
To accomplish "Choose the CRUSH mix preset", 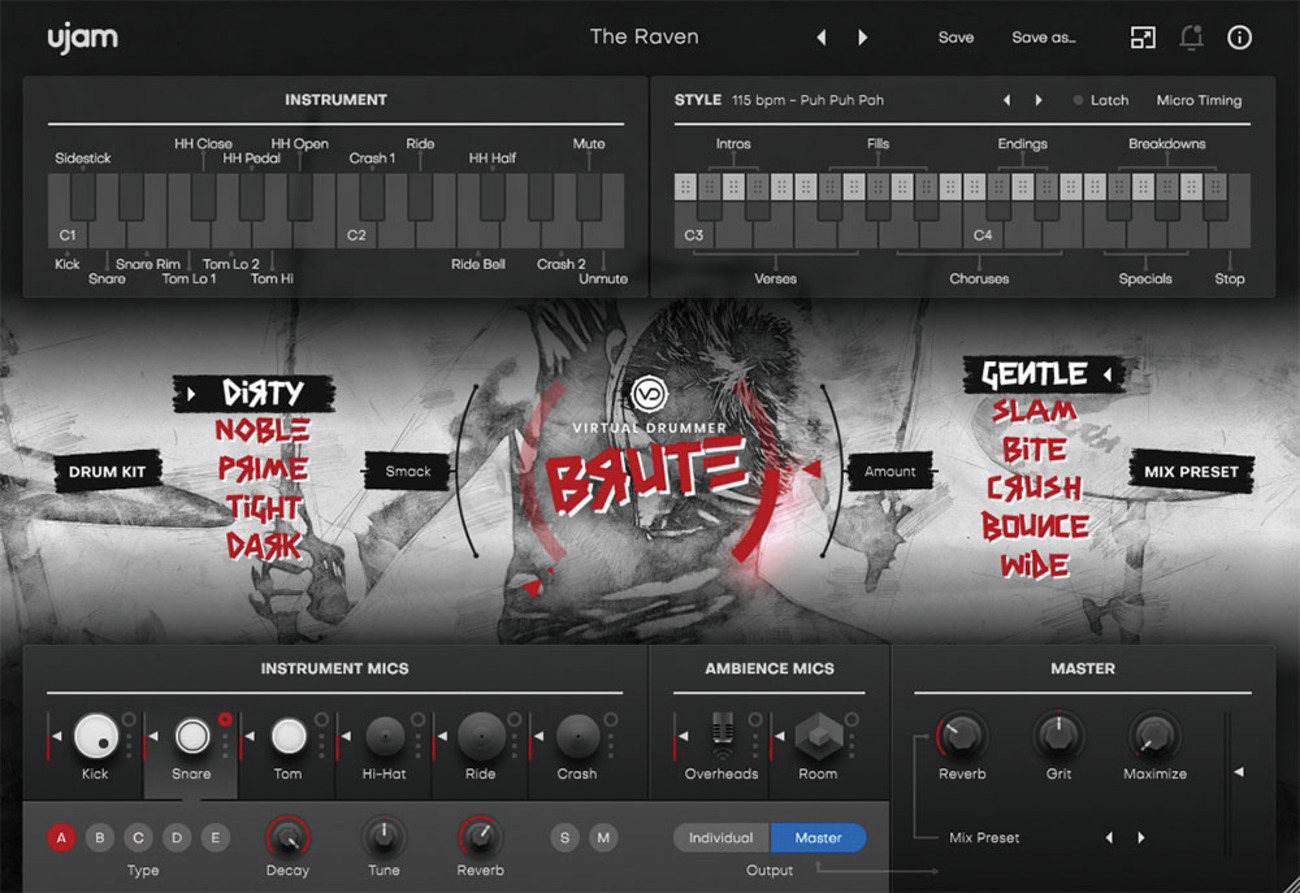I will (x=1034, y=488).
